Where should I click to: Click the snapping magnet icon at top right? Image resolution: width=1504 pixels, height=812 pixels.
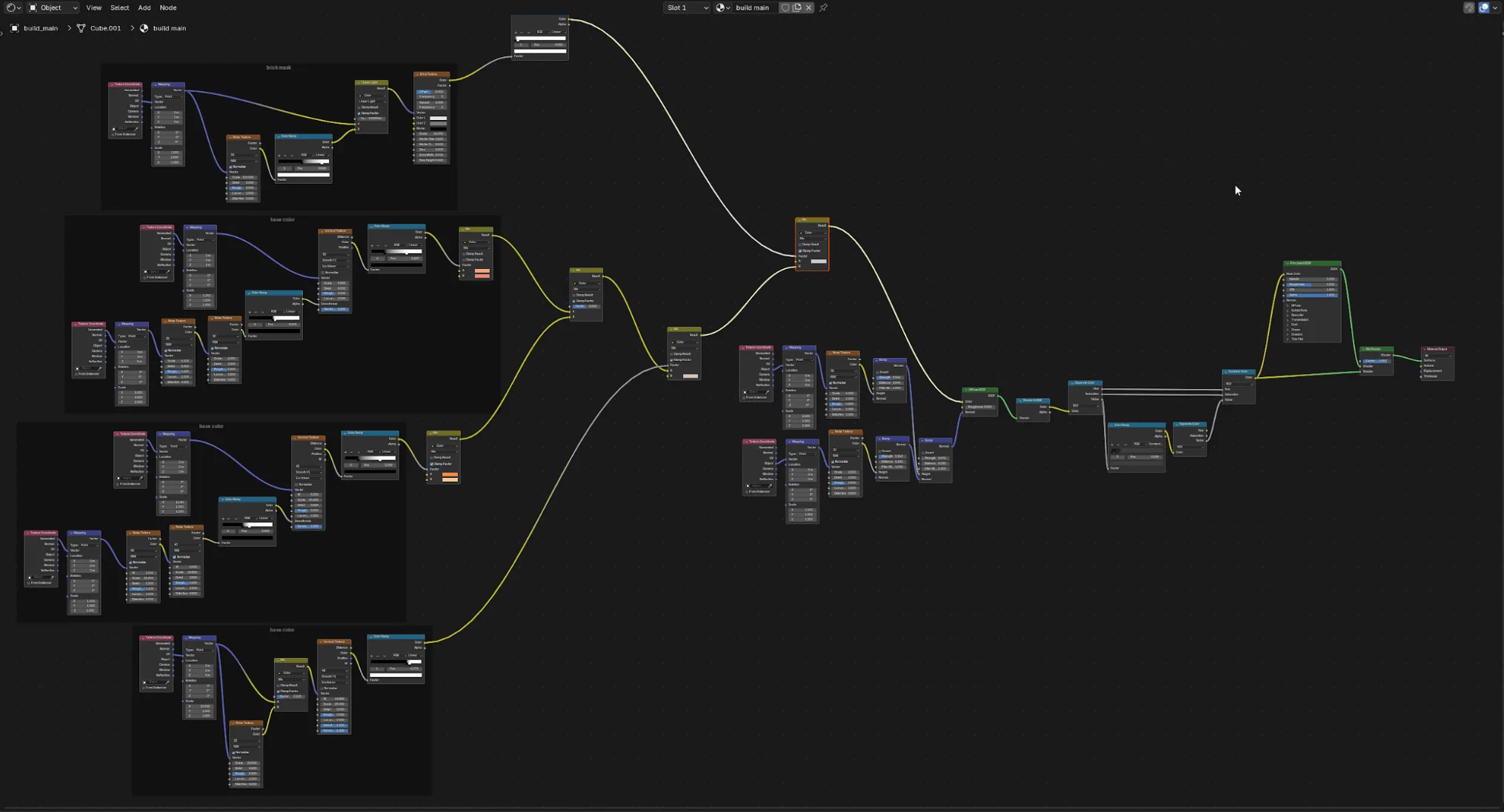[1468, 7]
